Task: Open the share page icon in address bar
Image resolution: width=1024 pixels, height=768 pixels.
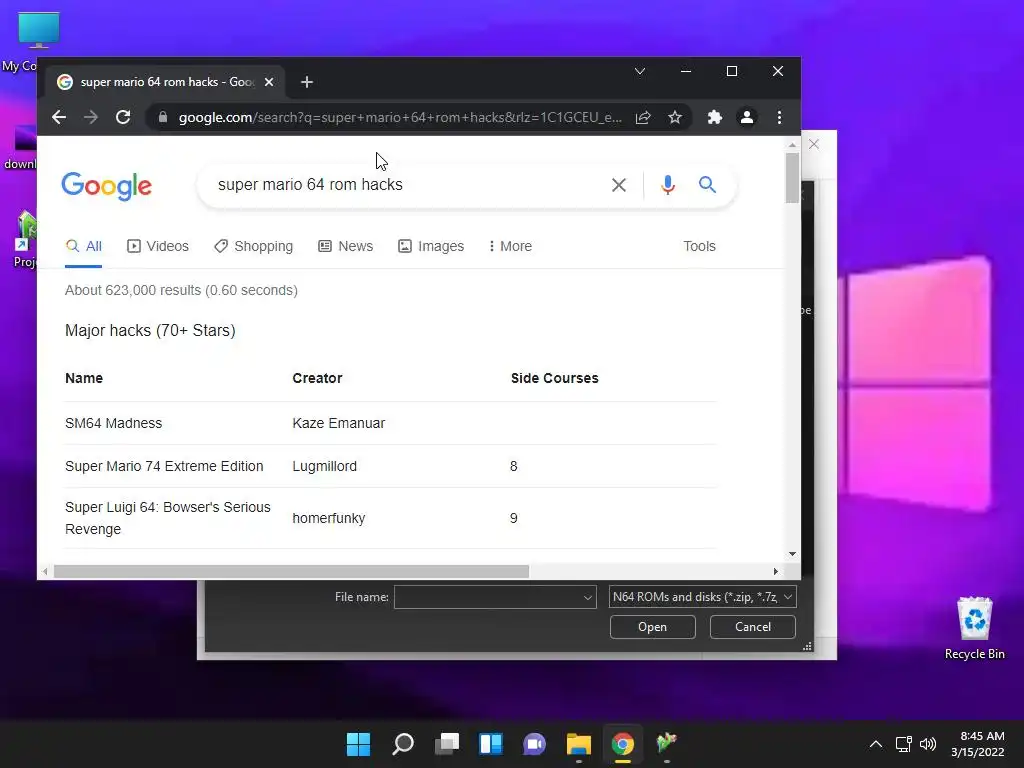Action: tap(643, 118)
